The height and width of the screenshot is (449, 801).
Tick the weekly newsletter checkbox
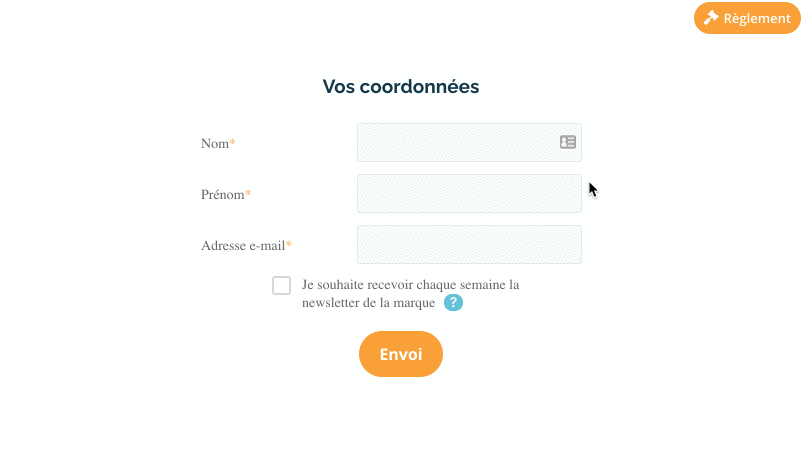point(281,286)
